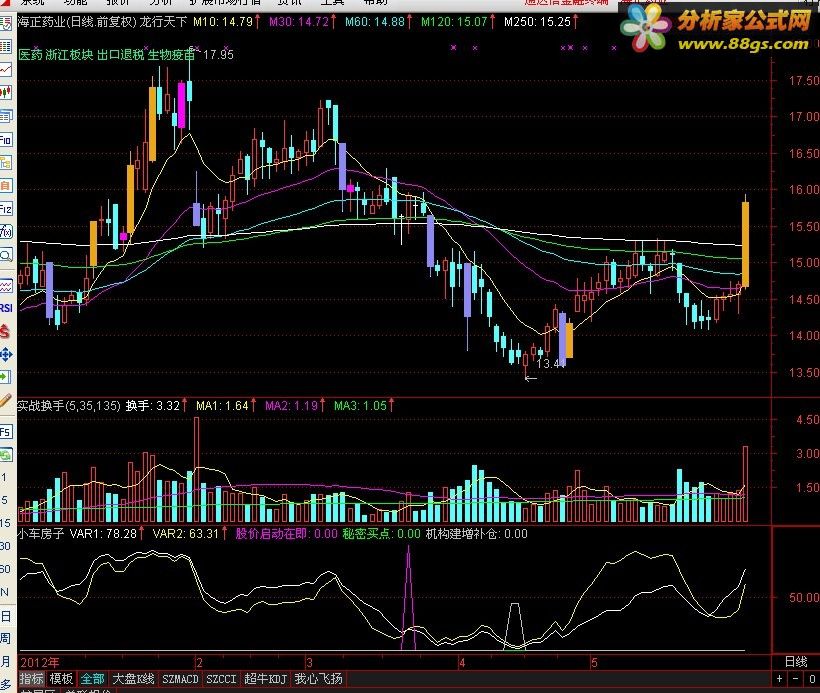Open the wavy indicator lines icon

tap(5, 286)
